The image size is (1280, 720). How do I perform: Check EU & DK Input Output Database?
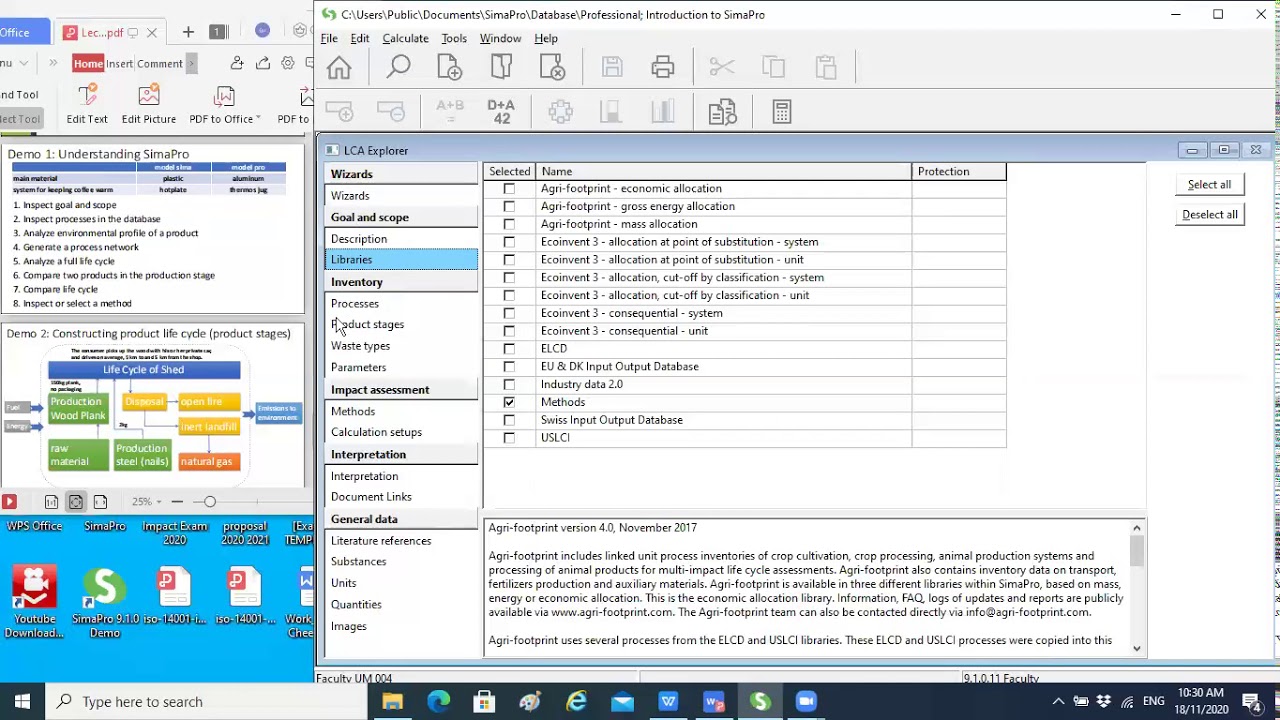[509, 367]
